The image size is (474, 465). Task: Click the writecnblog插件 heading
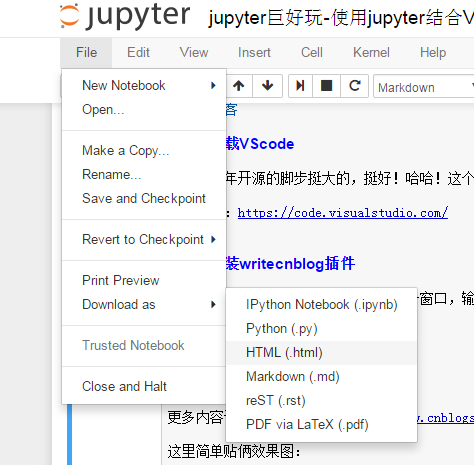pyautogui.click(x=290, y=264)
